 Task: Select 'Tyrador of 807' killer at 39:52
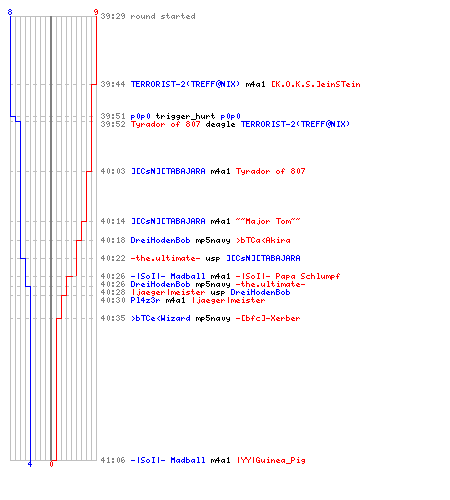pyautogui.click(x=166, y=124)
